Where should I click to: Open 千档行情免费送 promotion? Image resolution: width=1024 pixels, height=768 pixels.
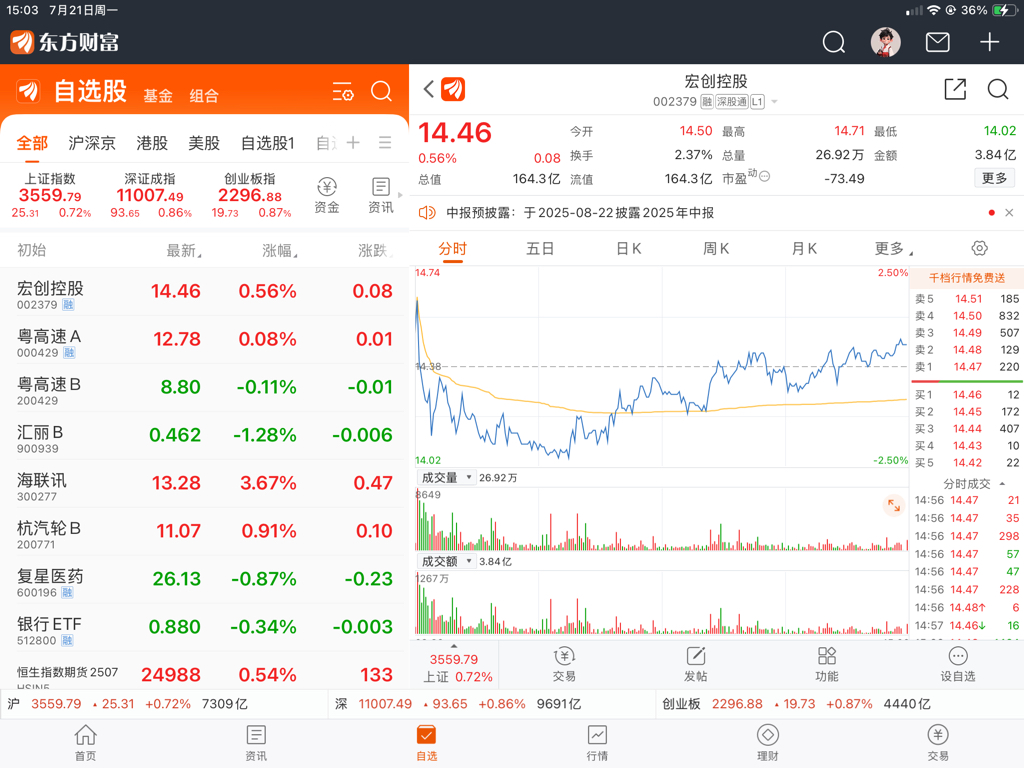pyautogui.click(x=967, y=278)
